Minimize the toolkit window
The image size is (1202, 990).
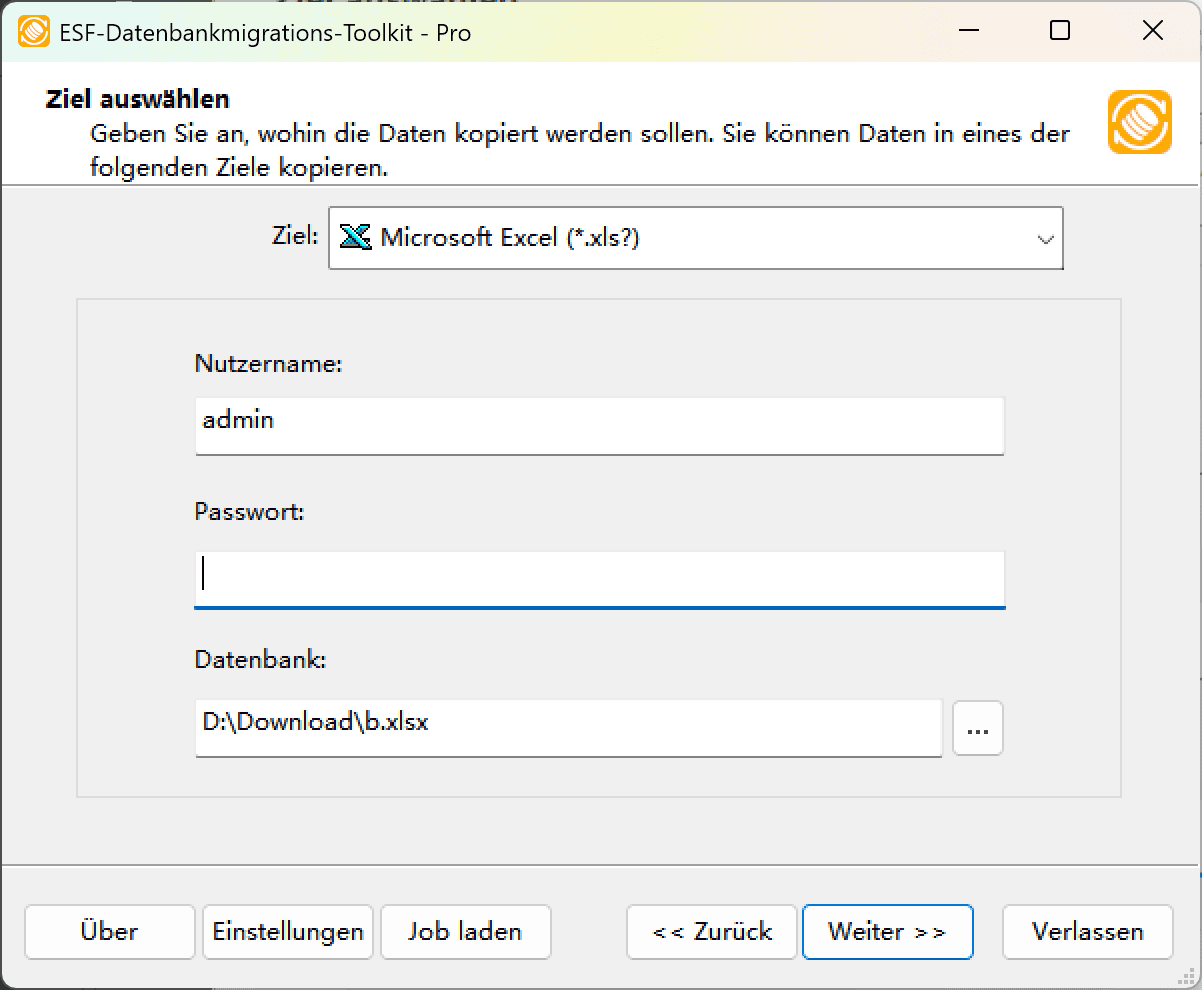click(967, 31)
